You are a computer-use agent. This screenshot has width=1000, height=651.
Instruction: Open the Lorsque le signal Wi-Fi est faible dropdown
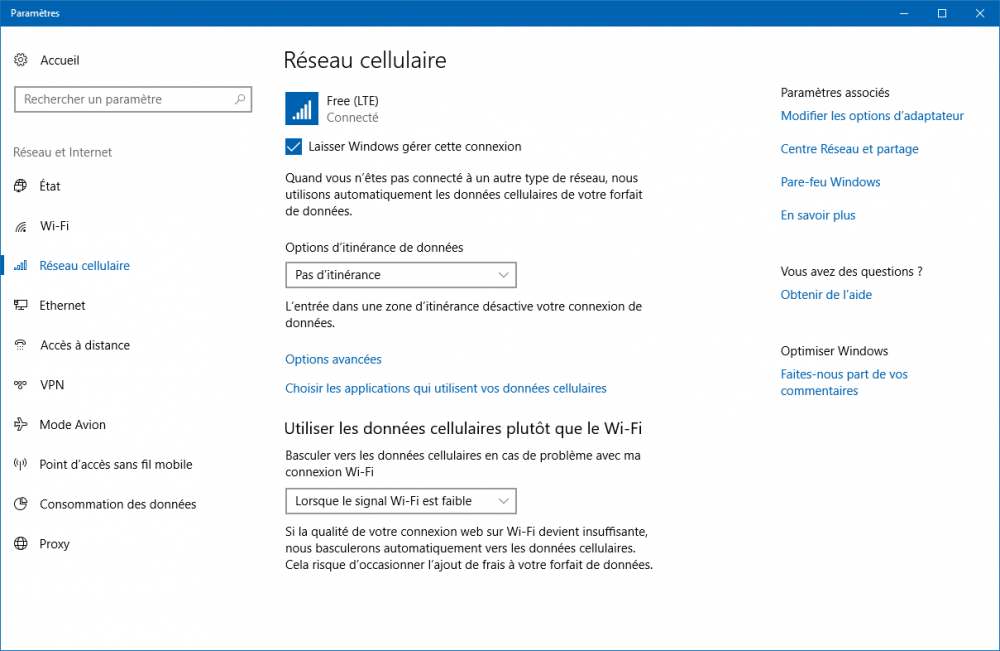tap(400, 500)
